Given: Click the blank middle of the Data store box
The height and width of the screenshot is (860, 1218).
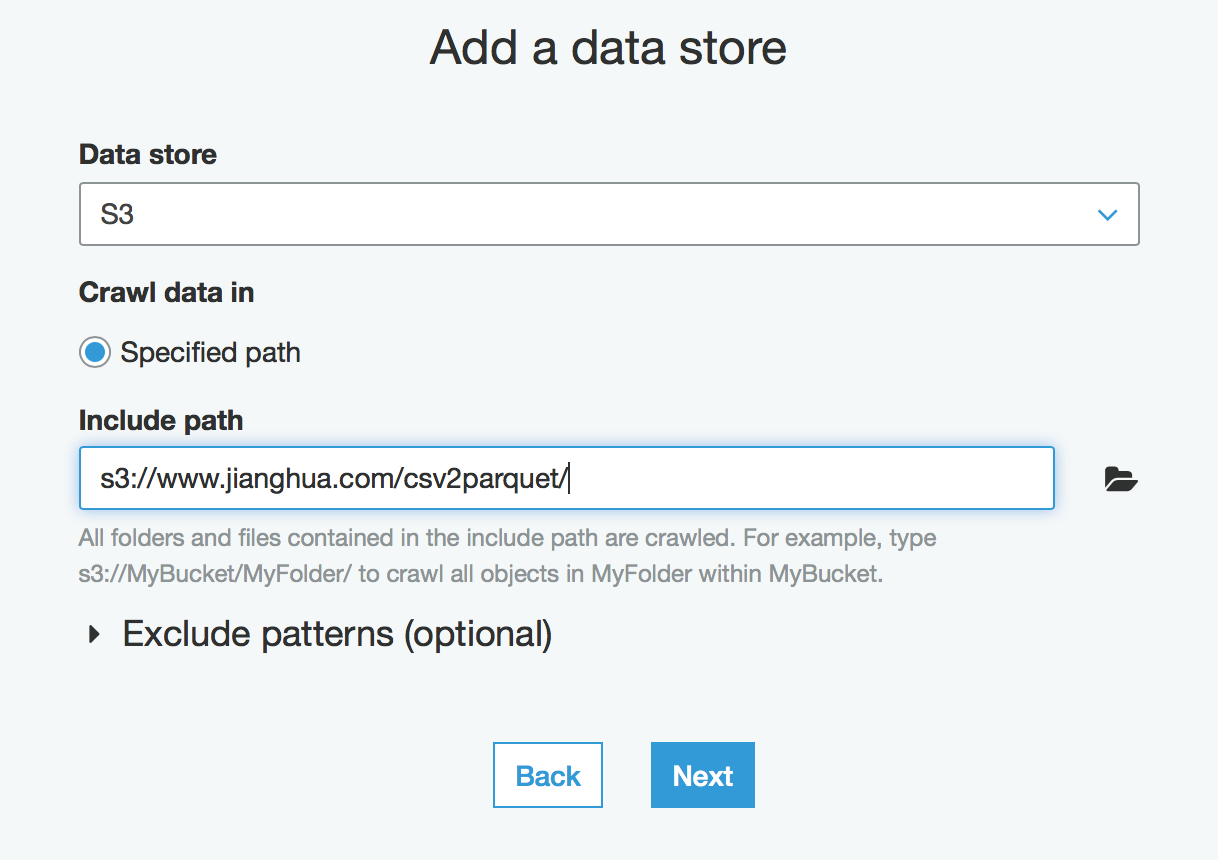Looking at the screenshot, I should point(600,214).
